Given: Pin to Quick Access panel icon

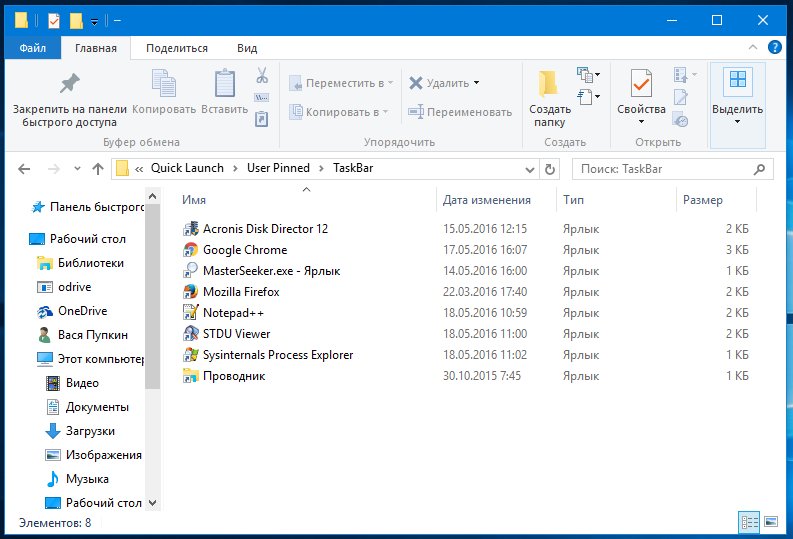Looking at the screenshot, I should click(x=69, y=83).
